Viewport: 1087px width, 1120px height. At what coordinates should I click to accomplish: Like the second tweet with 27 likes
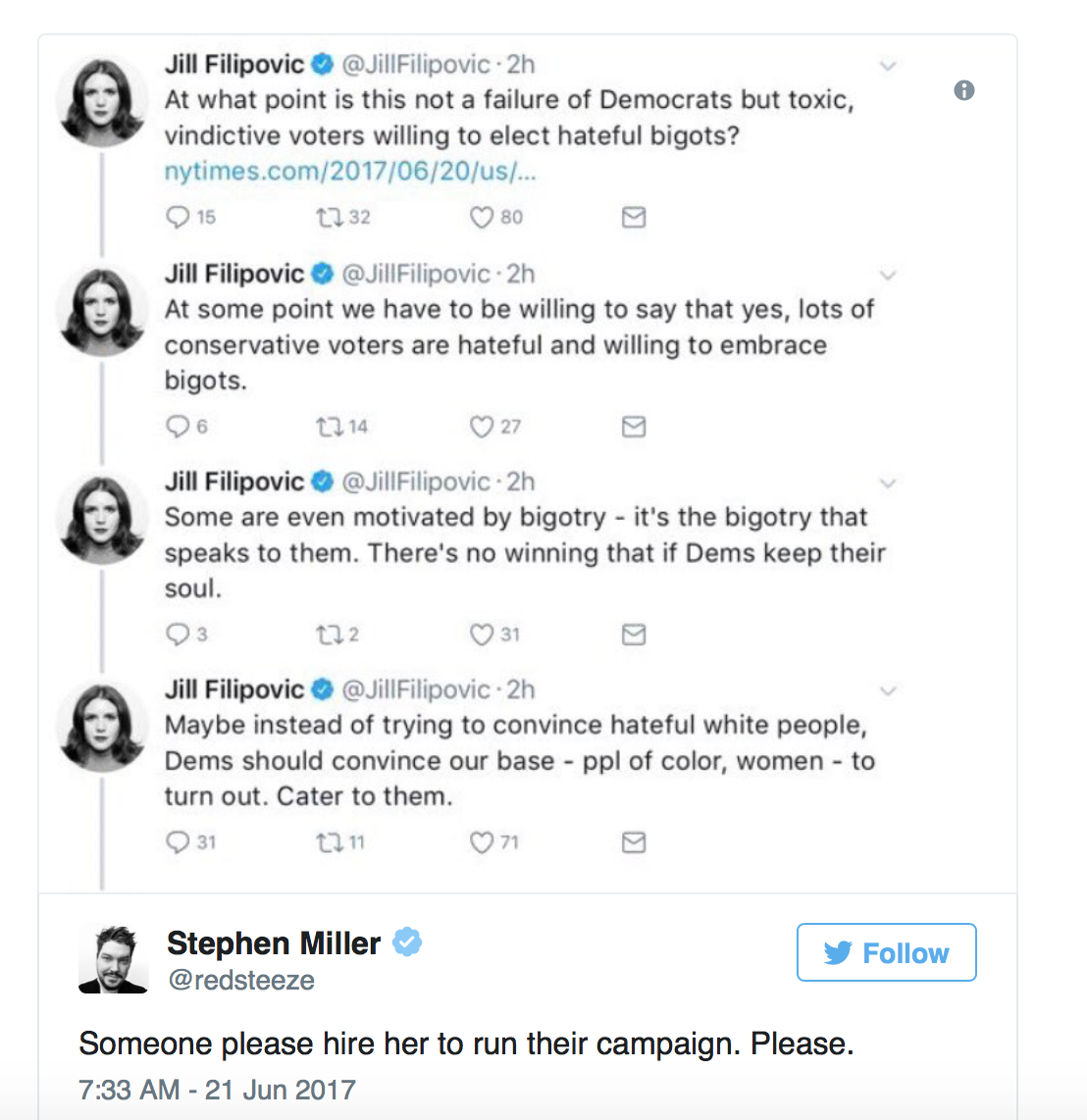tap(481, 427)
